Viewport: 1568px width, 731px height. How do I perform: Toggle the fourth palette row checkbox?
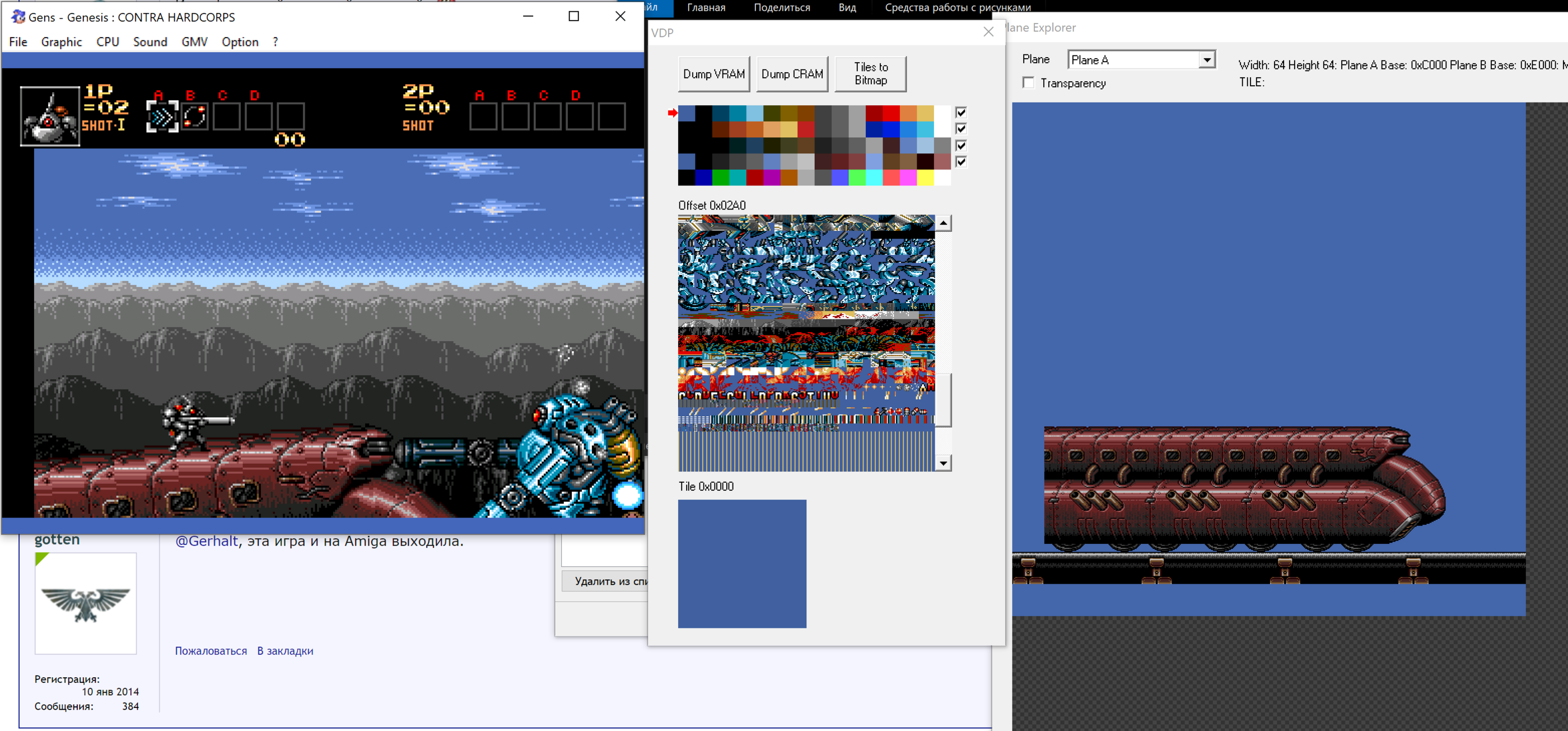[x=960, y=162]
